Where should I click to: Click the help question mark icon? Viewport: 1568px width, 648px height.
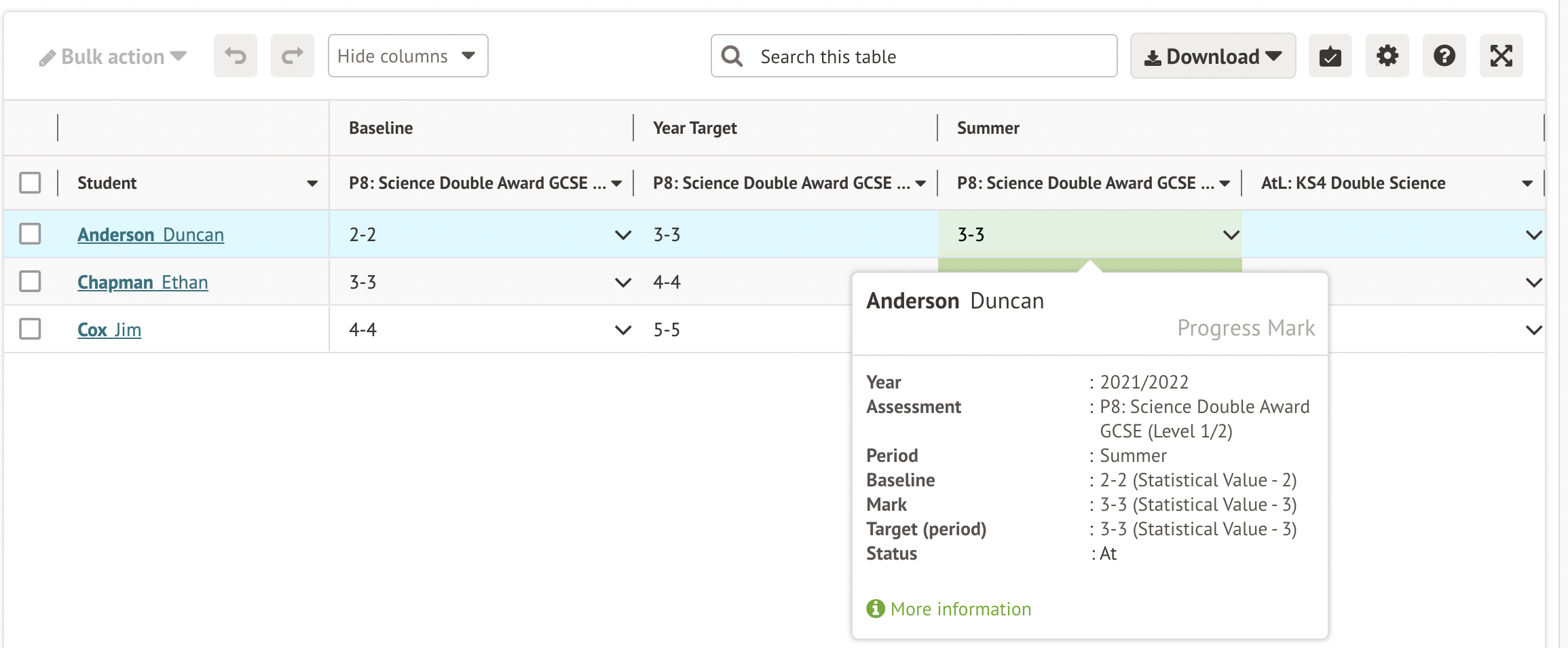tap(1444, 56)
